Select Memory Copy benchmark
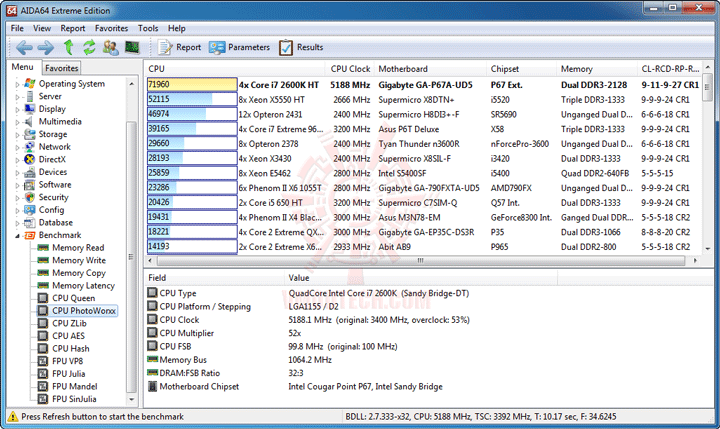The image size is (720, 429). (79, 273)
